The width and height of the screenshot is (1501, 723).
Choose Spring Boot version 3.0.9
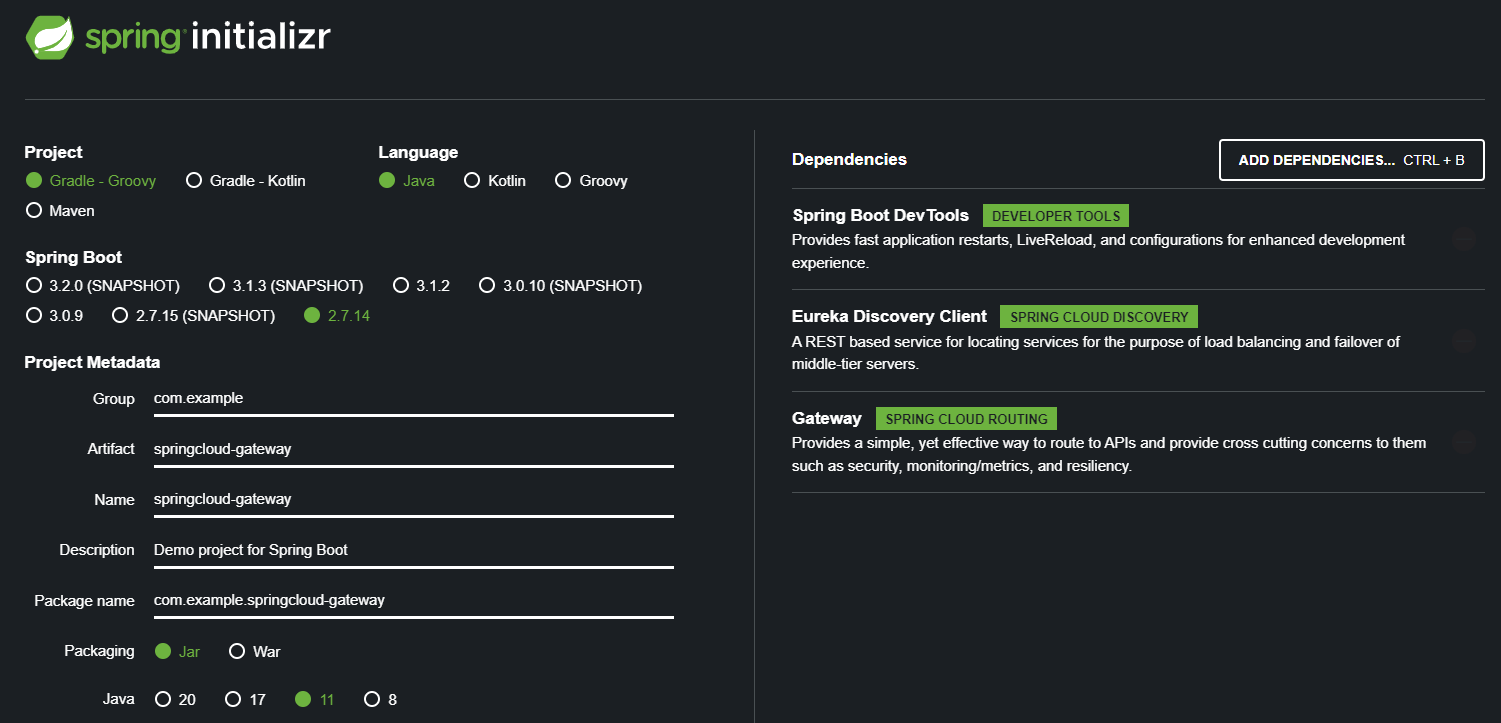click(54, 316)
